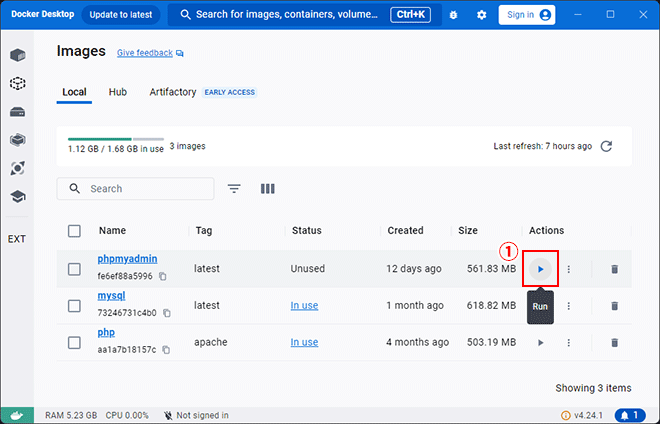660x424 pixels.
Task: Copy the phpmyadmin image ID fe6ef88a5996
Action: click(x=163, y=277)
